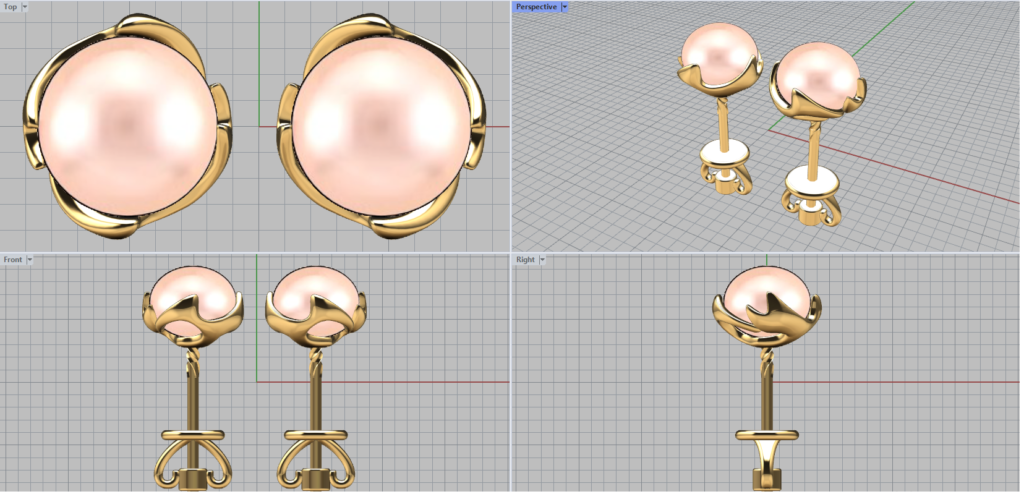Expand the Right viewport menu arrow
1024x494 pixels.
point(543,260)
